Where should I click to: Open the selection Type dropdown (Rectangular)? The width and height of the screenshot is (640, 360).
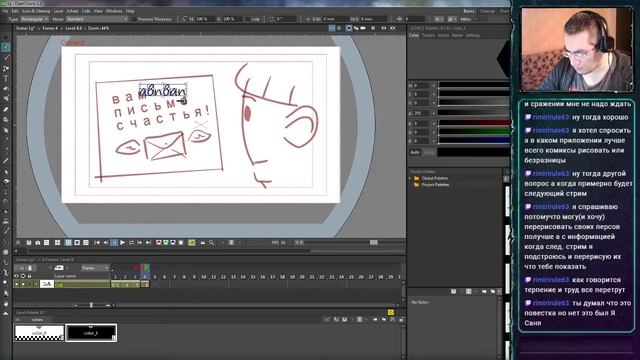(x=34, y=19)
